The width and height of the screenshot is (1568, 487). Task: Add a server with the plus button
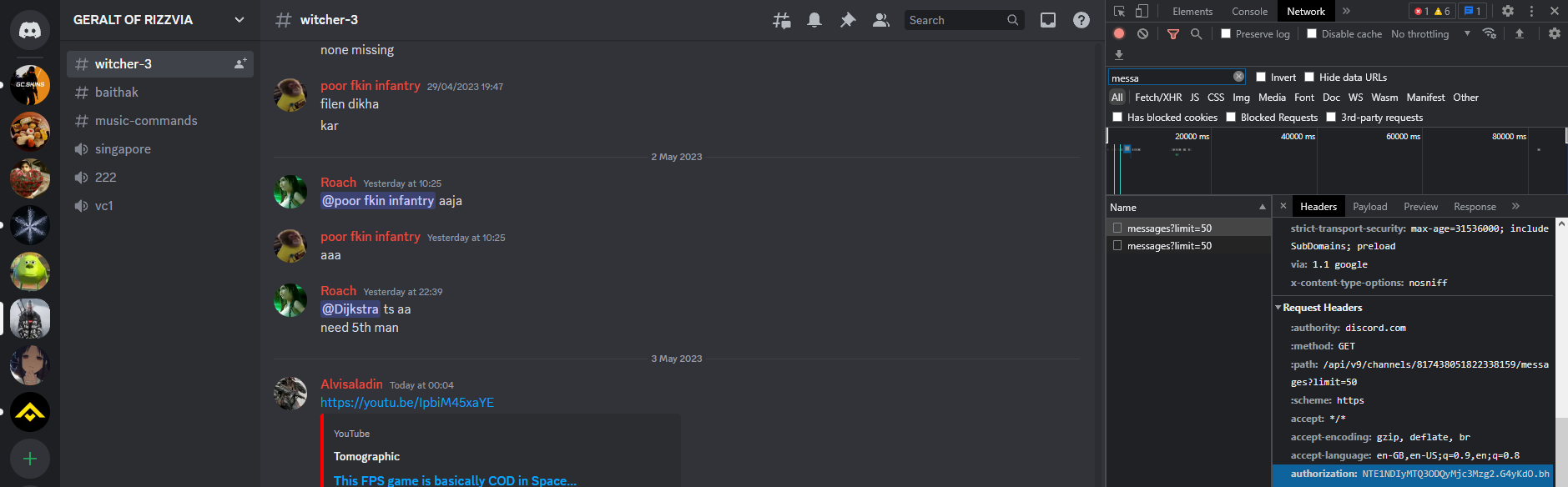30,459
